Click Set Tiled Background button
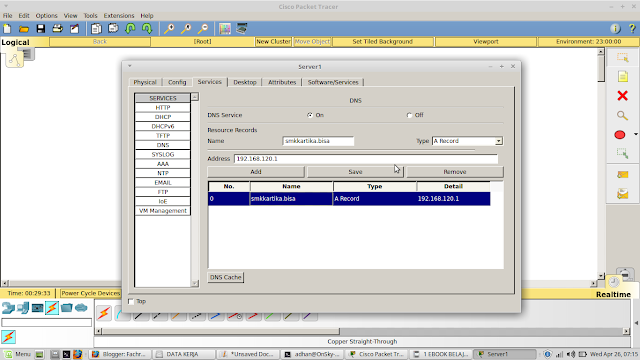The image size is (640, 360). 382,42
